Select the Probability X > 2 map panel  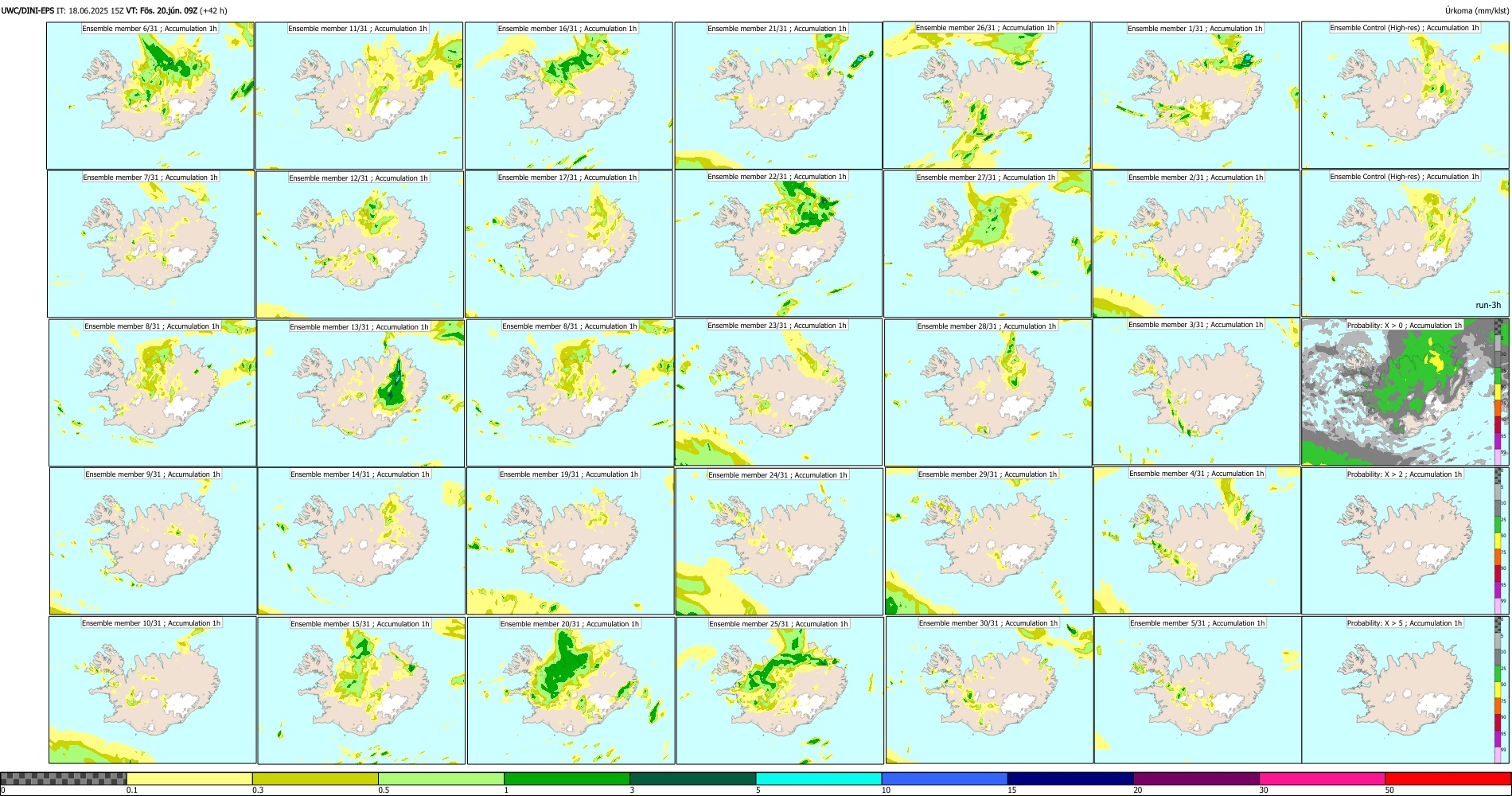click(x=1405, y=540)
